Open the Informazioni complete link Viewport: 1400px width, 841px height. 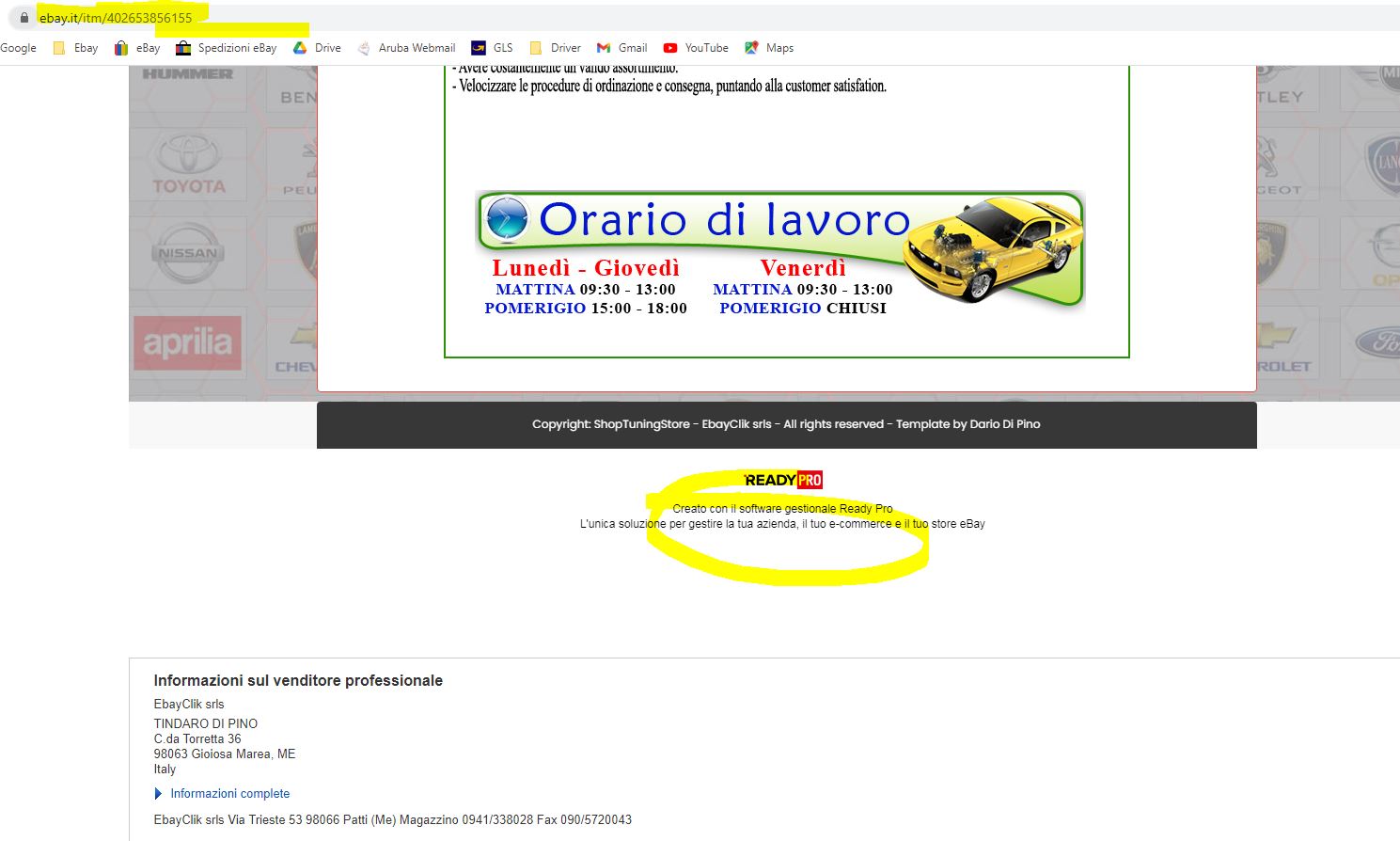click(230, 794)
